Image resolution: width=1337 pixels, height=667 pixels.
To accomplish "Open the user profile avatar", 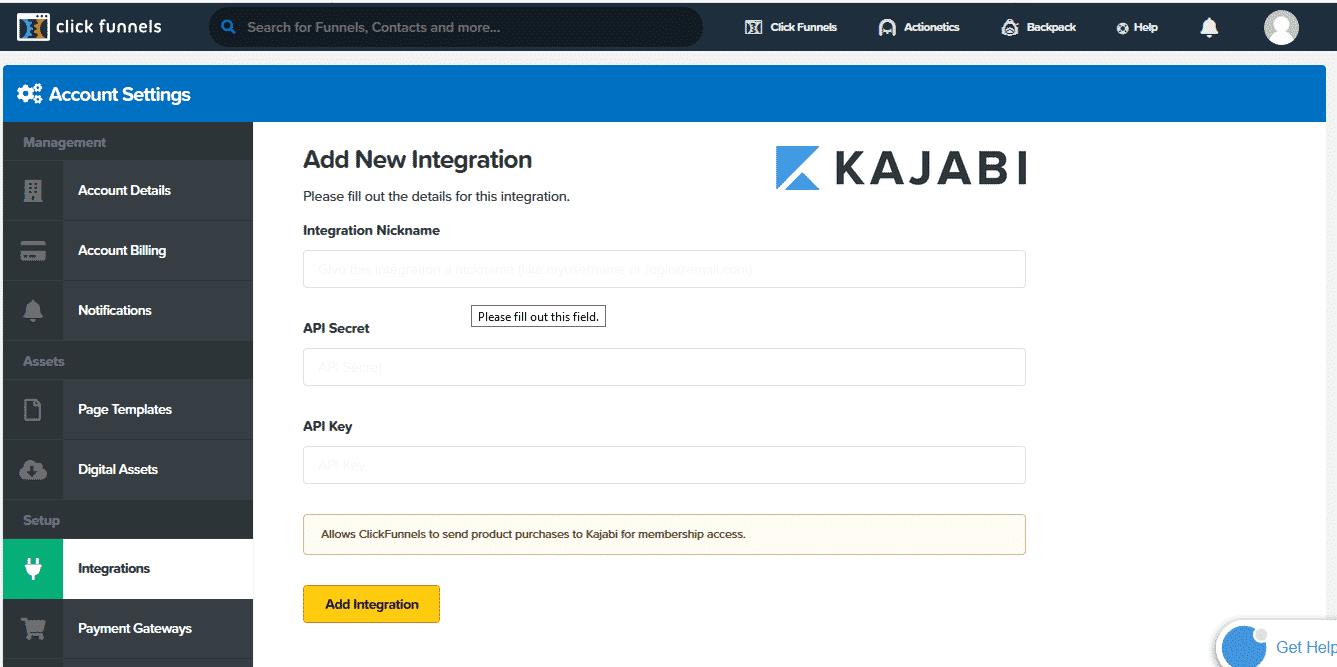I will (x=1281, y=27).
